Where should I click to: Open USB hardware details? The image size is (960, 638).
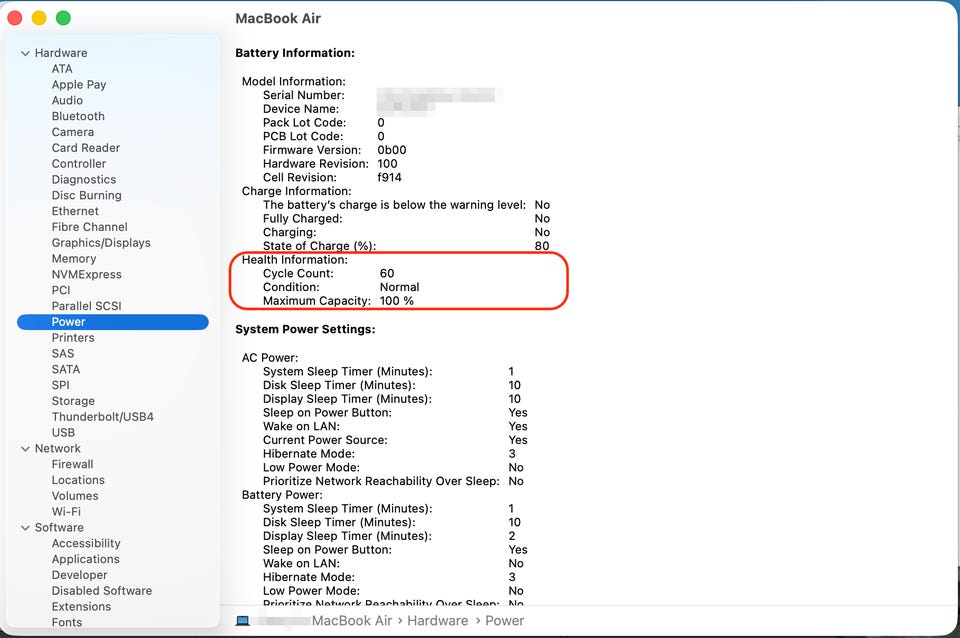[x=63, y=433]
